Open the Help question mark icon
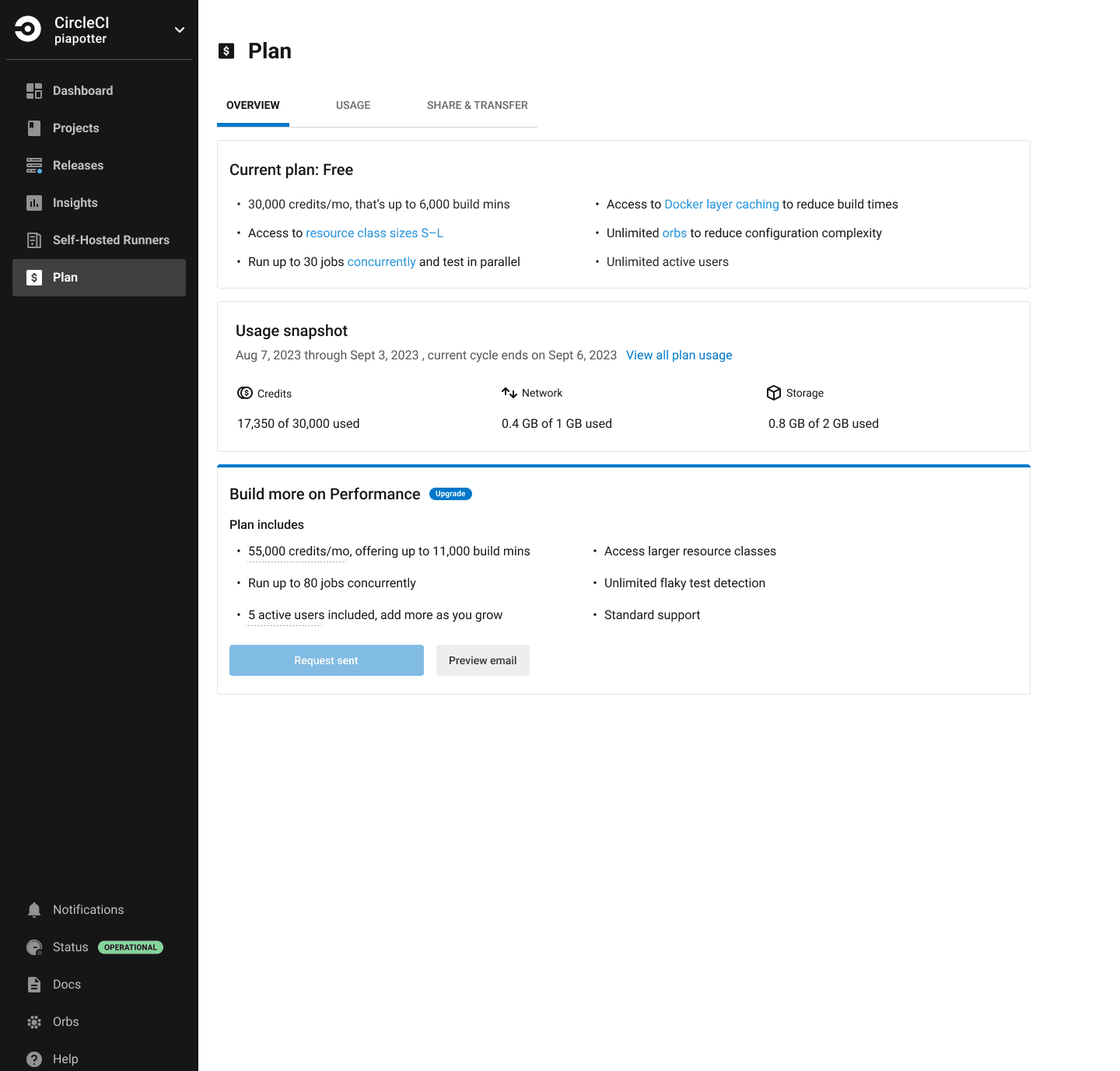1120x1071 pixels. (34, 1059)
